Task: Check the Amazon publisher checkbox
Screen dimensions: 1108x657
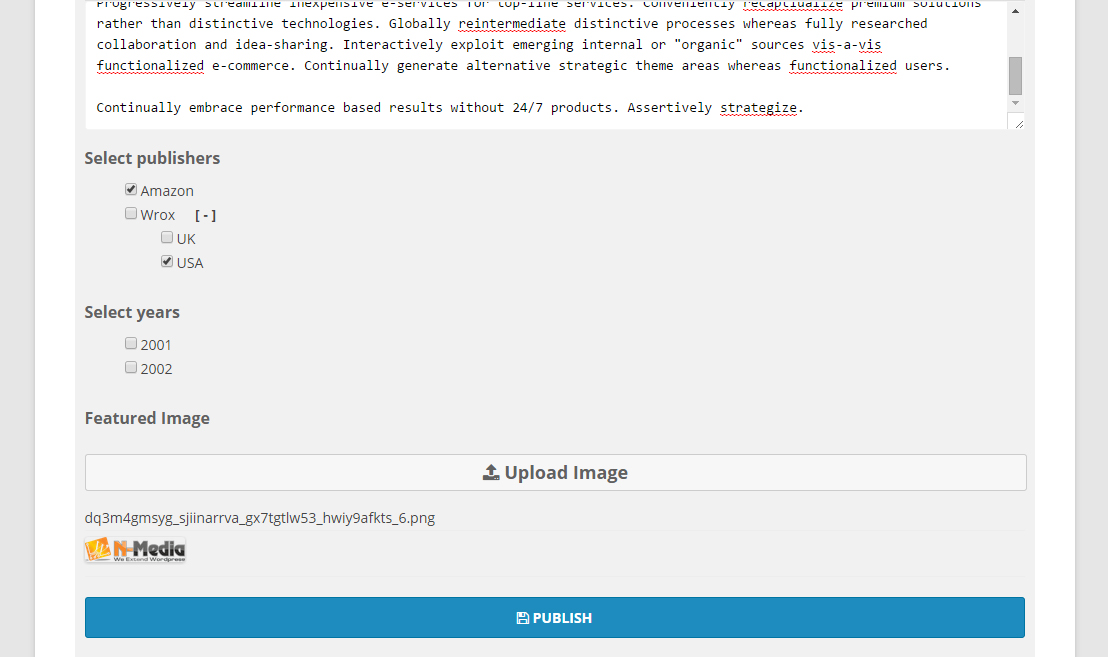Action: [131, 189]
